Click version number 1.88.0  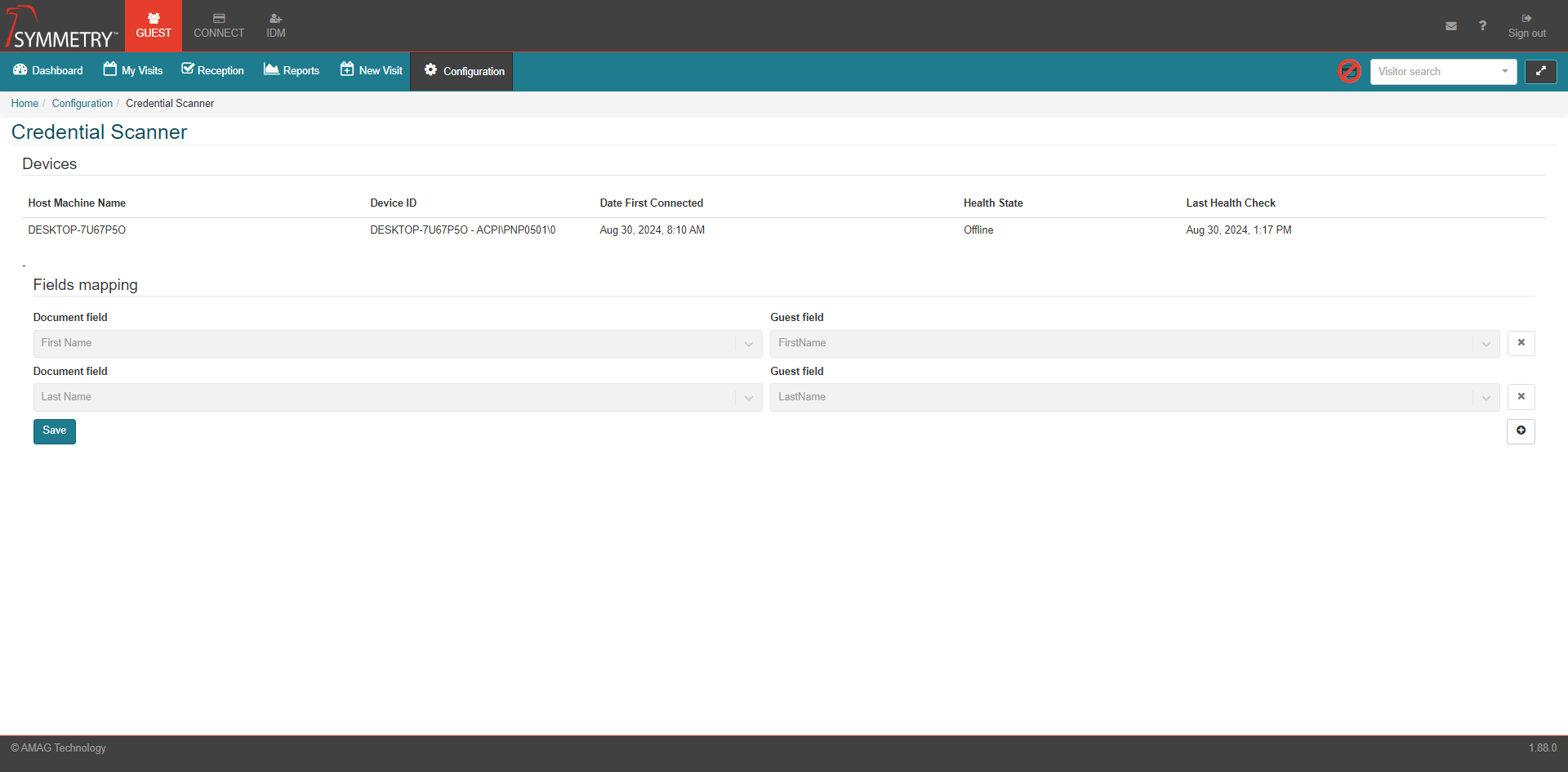tap(1543, 748)
